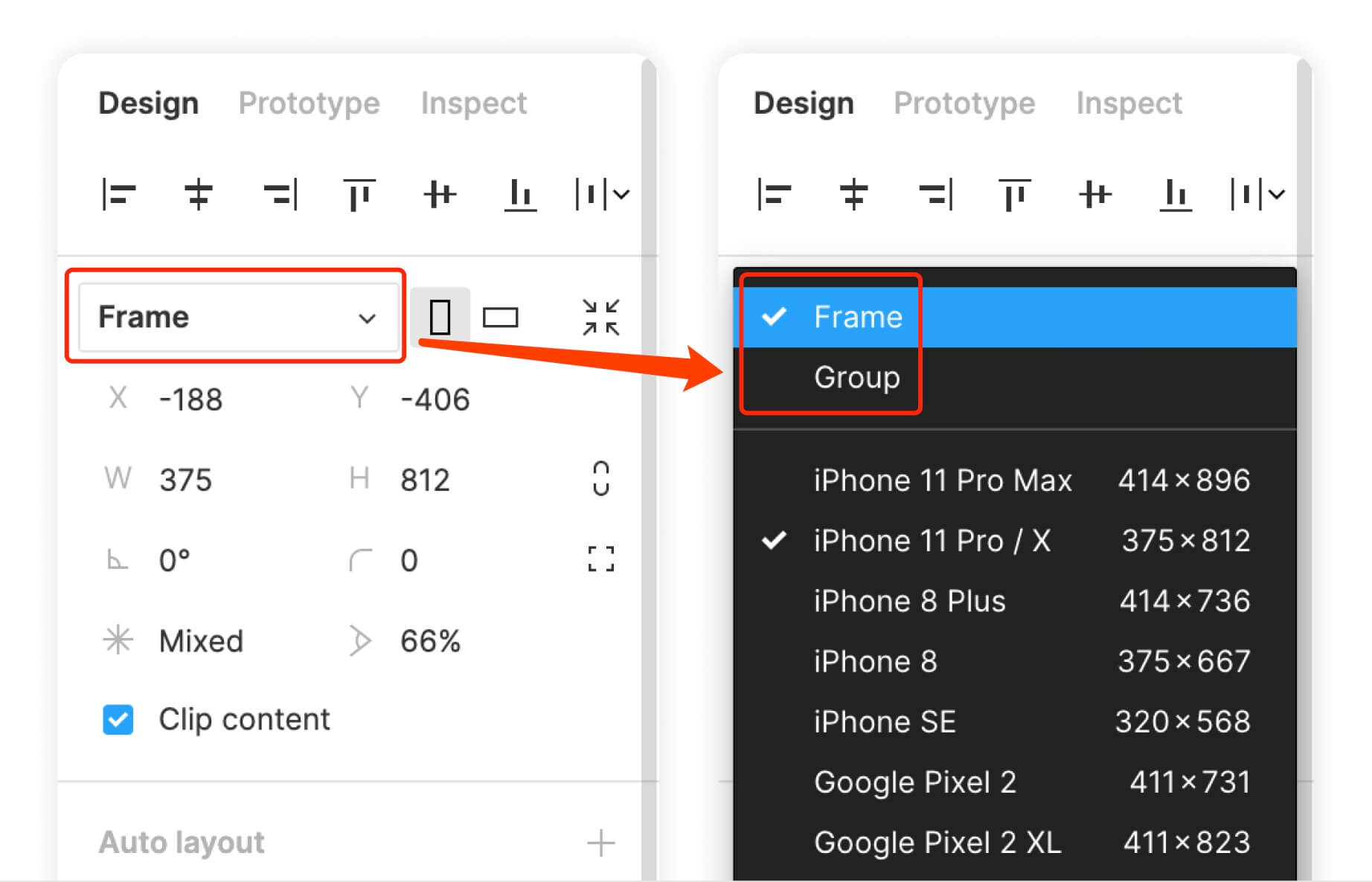Select landscape orientation icon
The height and width of the screenshot is (882, 1372).
500,318
